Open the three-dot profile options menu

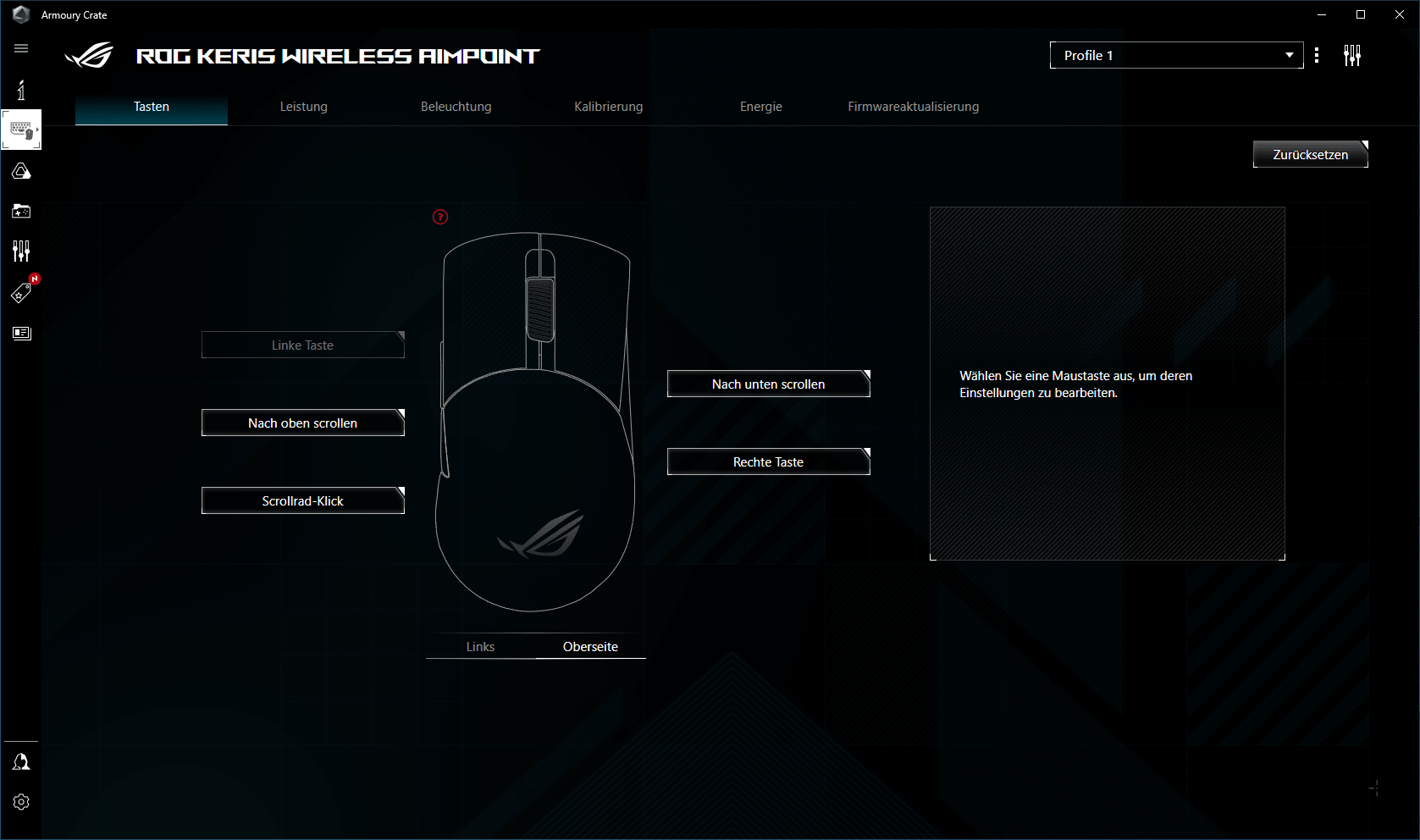(x=1317, y=55)
